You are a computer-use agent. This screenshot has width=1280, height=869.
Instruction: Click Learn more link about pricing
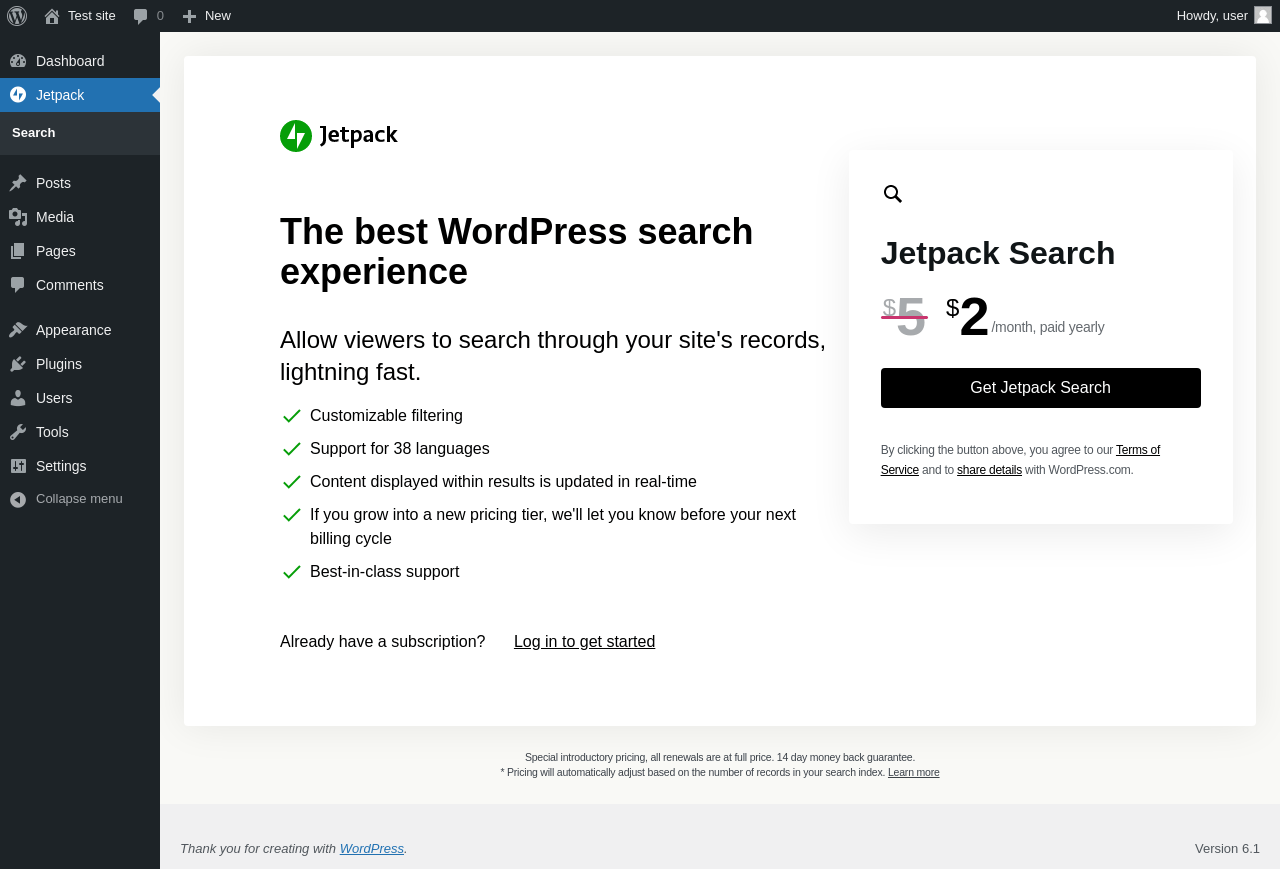[x=913, y=773]
